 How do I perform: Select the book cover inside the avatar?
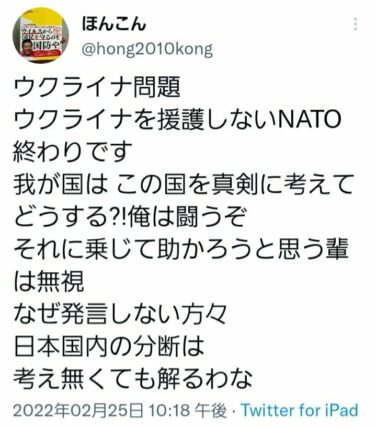(41, 37)
